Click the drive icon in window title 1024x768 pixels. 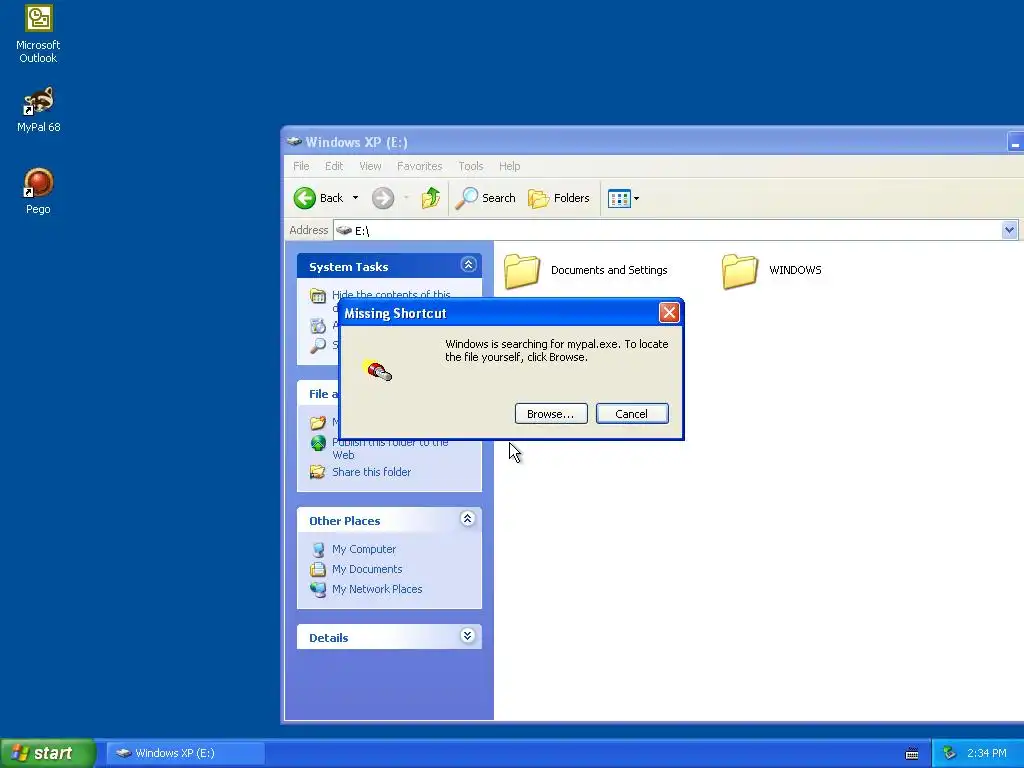pyautogui.click(x=294, y=142)
